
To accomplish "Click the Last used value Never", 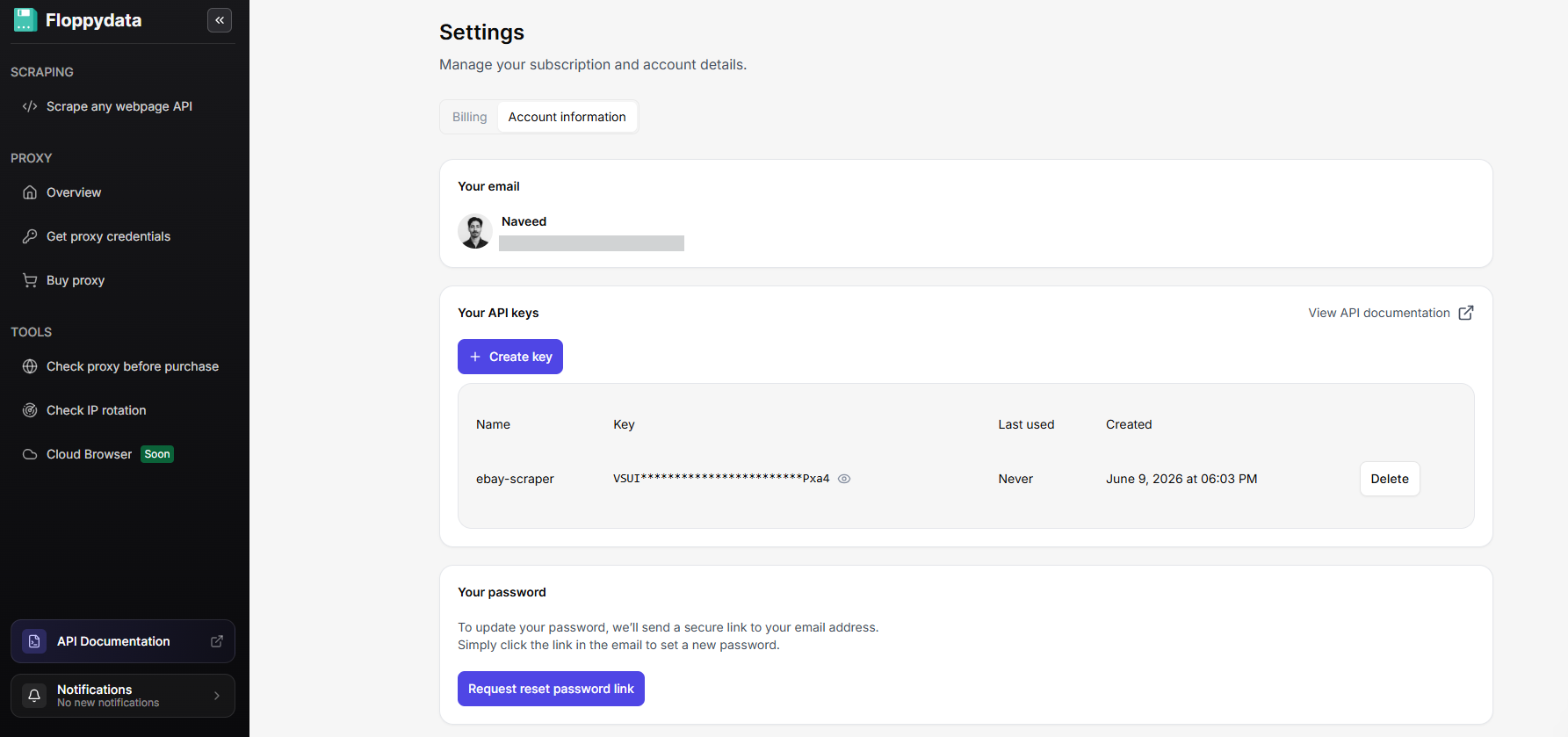I will click(1015, 479).
